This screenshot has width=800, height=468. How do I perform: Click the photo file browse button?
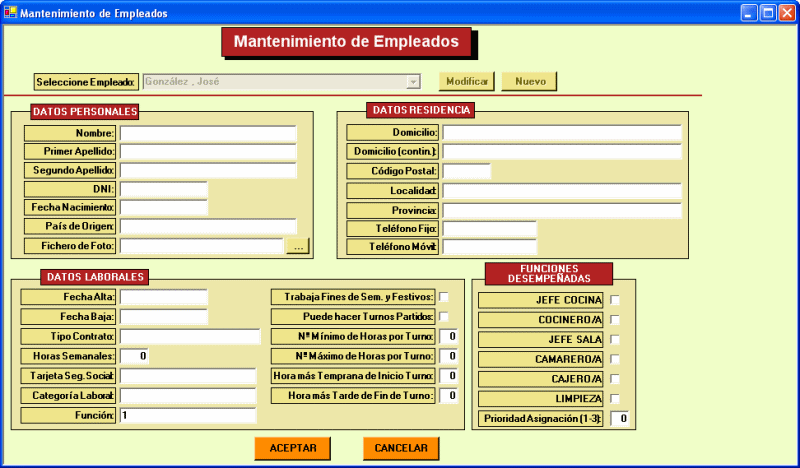point(299,245)
